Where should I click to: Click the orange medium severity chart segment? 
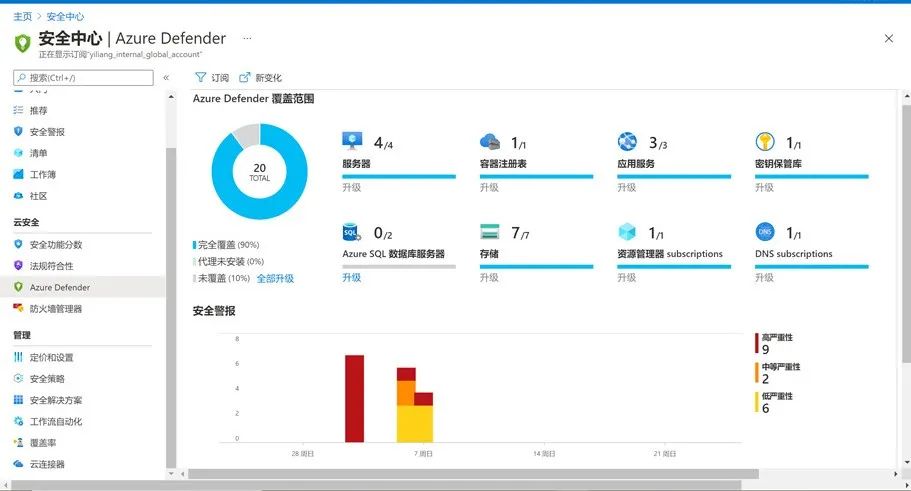406,393
